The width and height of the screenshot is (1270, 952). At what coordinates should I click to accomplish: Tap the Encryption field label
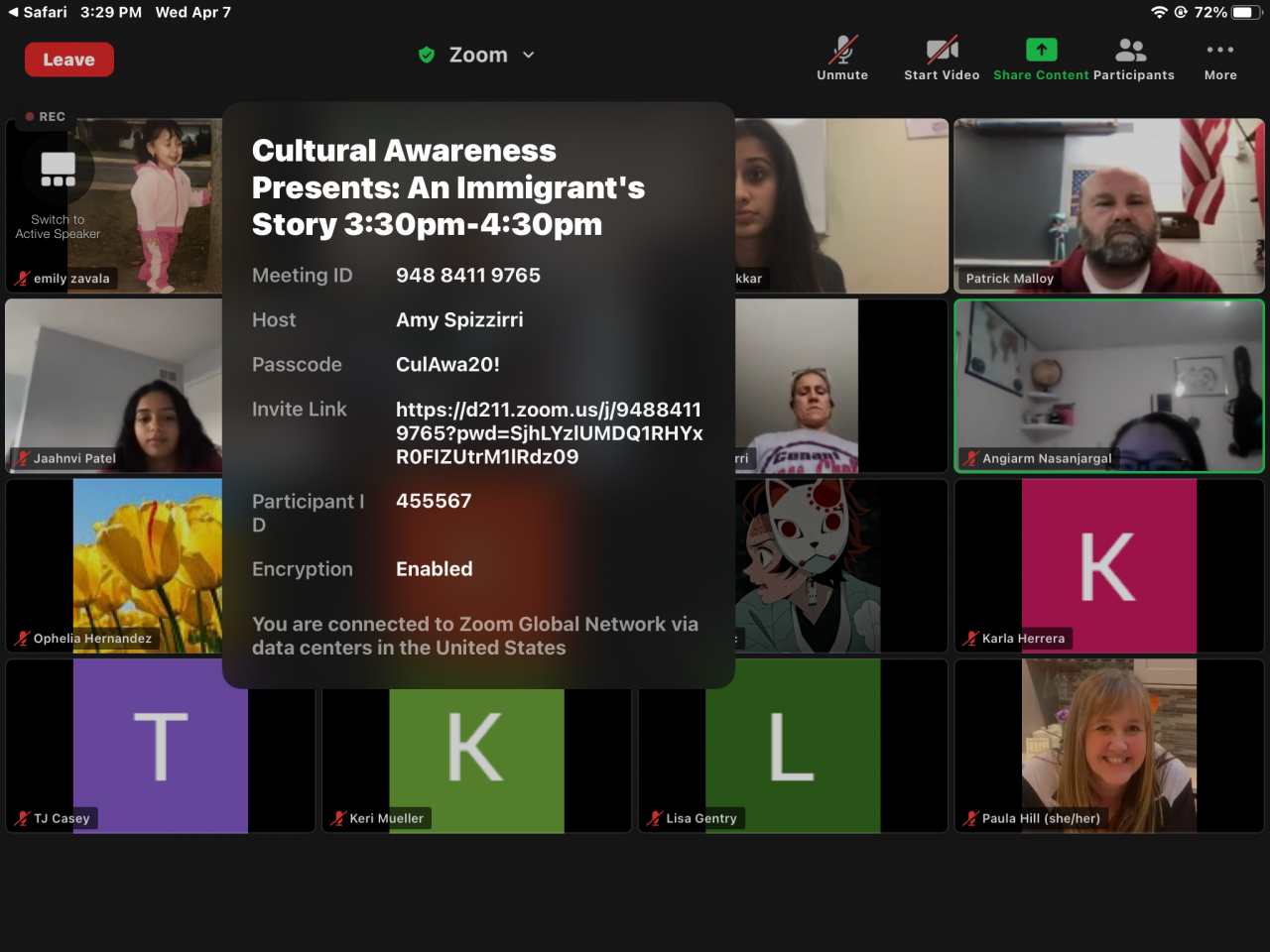tap(303, 569)
